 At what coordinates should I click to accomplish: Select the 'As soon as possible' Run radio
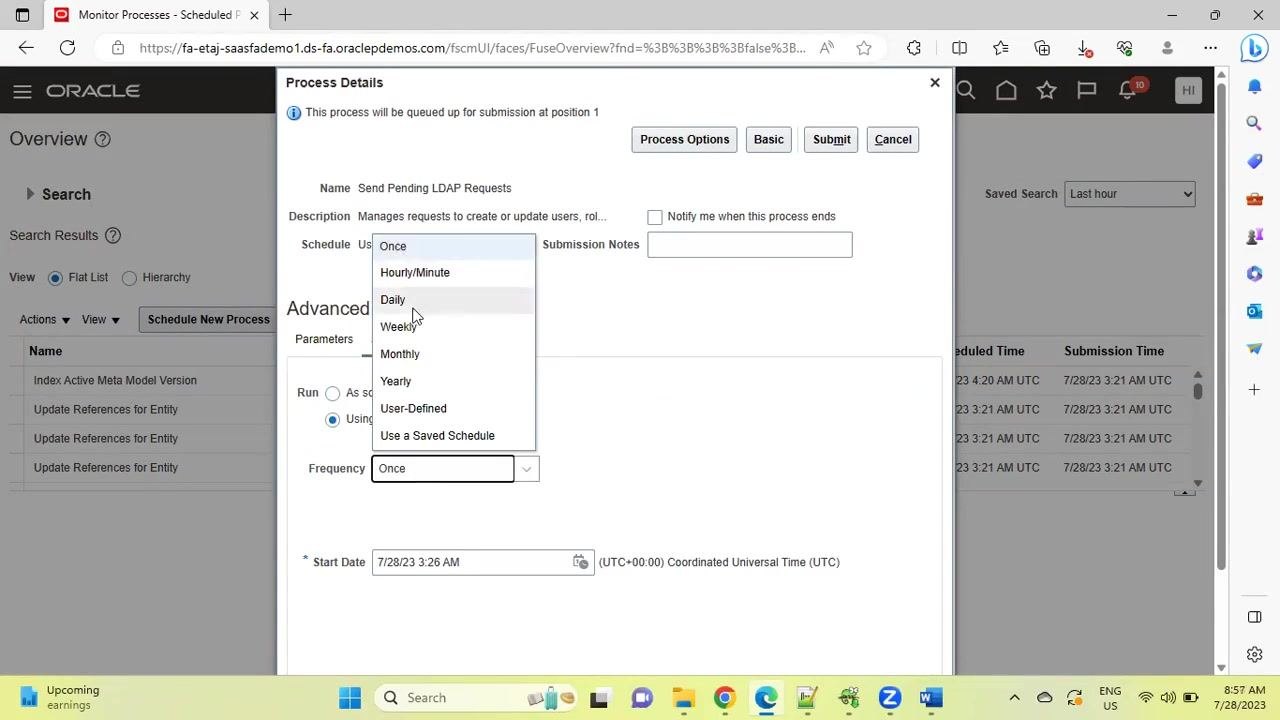332,394
